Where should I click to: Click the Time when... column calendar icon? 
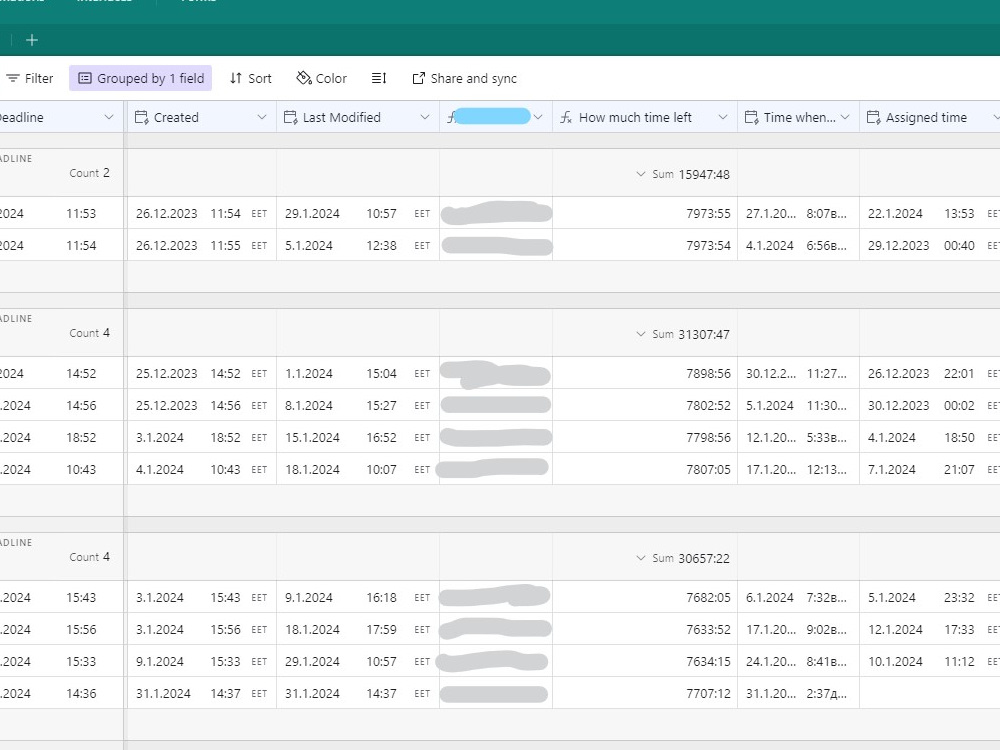pos(751,117)
